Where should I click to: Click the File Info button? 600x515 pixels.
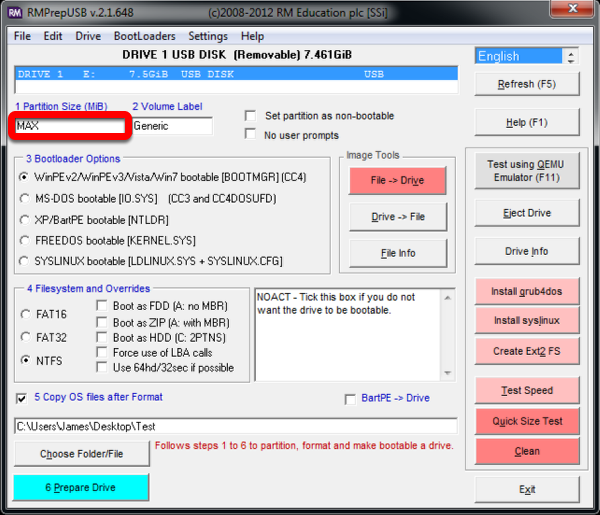click(x=398, y=253)
